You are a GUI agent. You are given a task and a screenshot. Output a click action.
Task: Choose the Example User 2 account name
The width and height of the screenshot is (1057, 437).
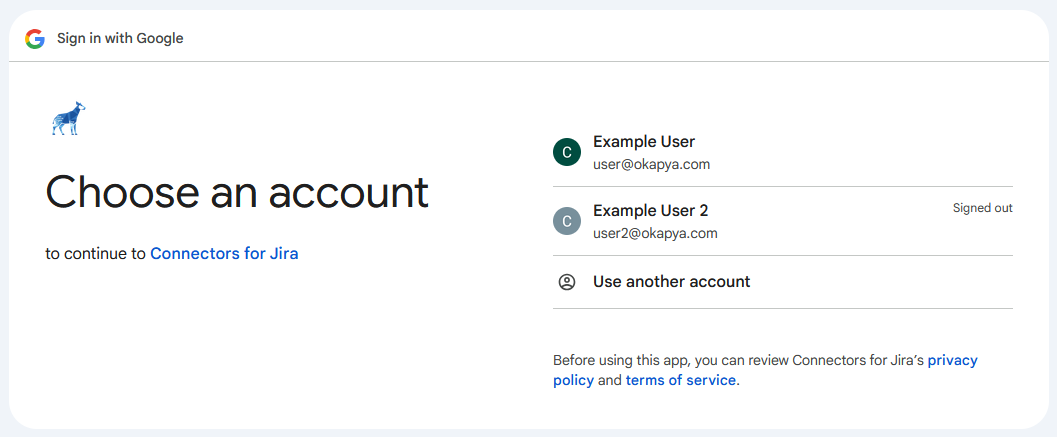[650, 211]
